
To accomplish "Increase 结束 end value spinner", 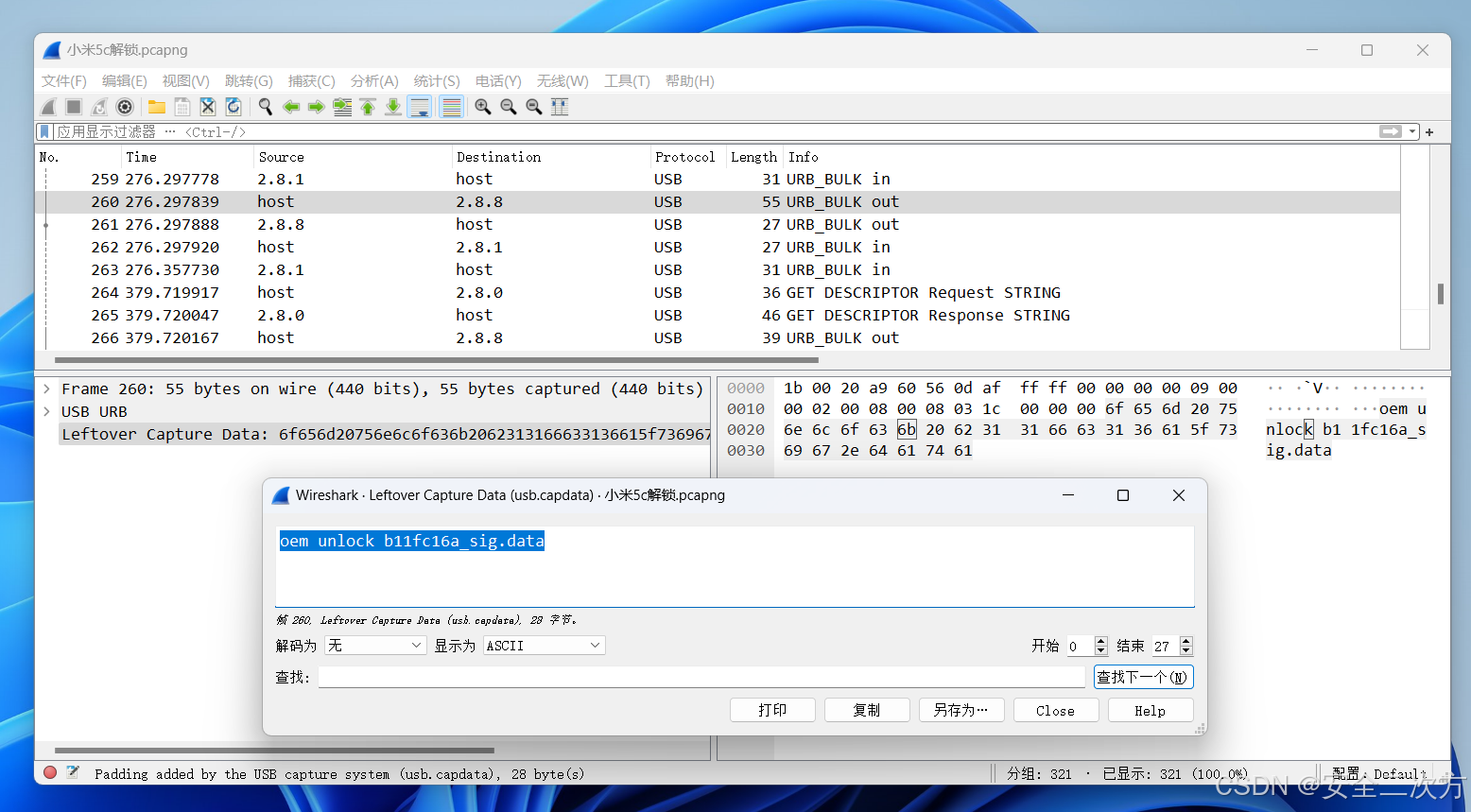I will 1186,641.
